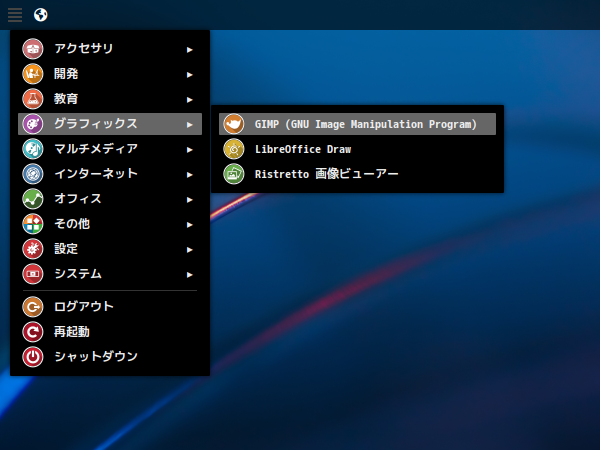This screenshot has width=600, height=450.
Task: Click the LibreOffice Draw icon
Action: coord(233,149)
